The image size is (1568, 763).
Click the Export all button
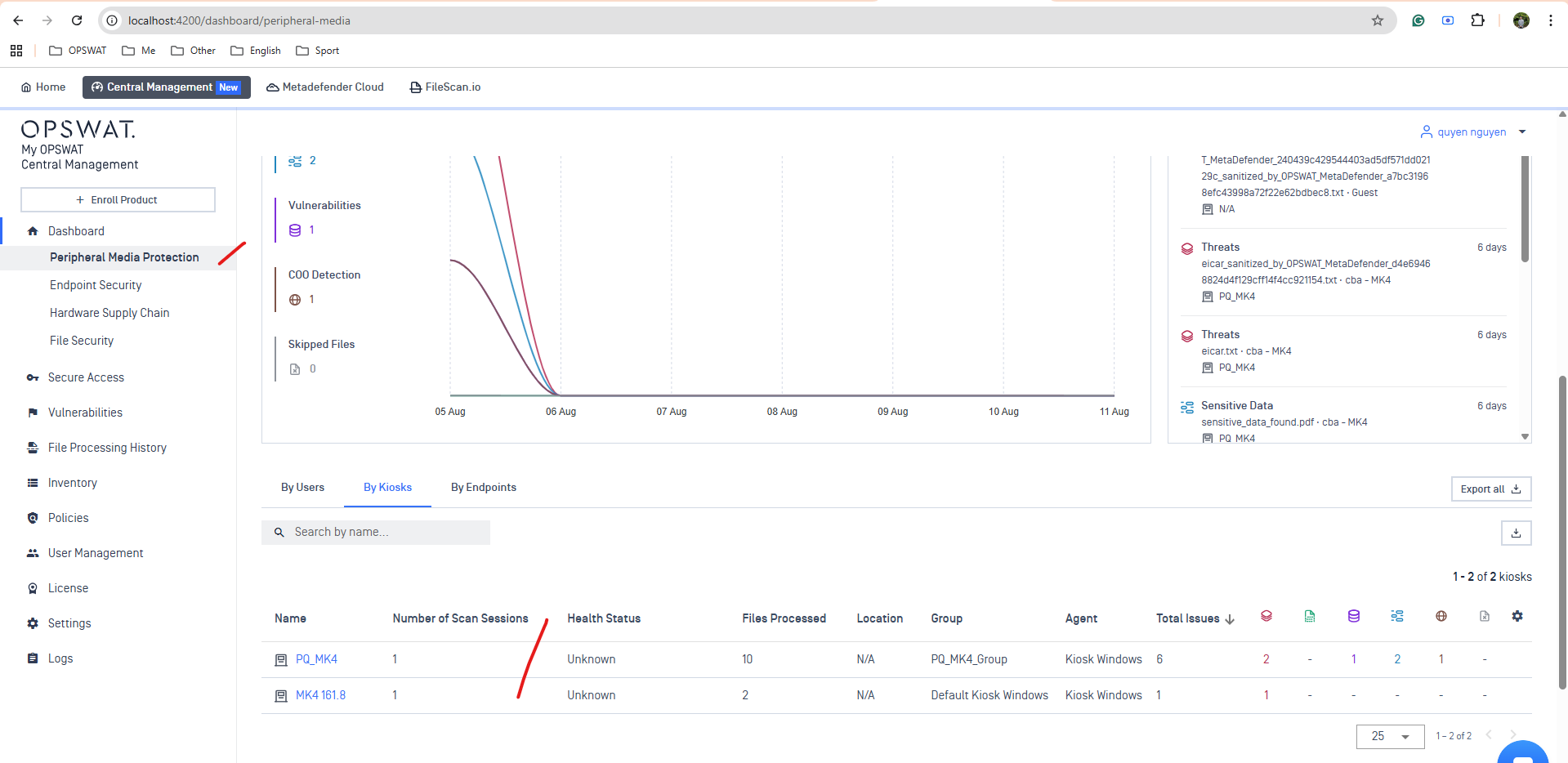(1491, 489)
